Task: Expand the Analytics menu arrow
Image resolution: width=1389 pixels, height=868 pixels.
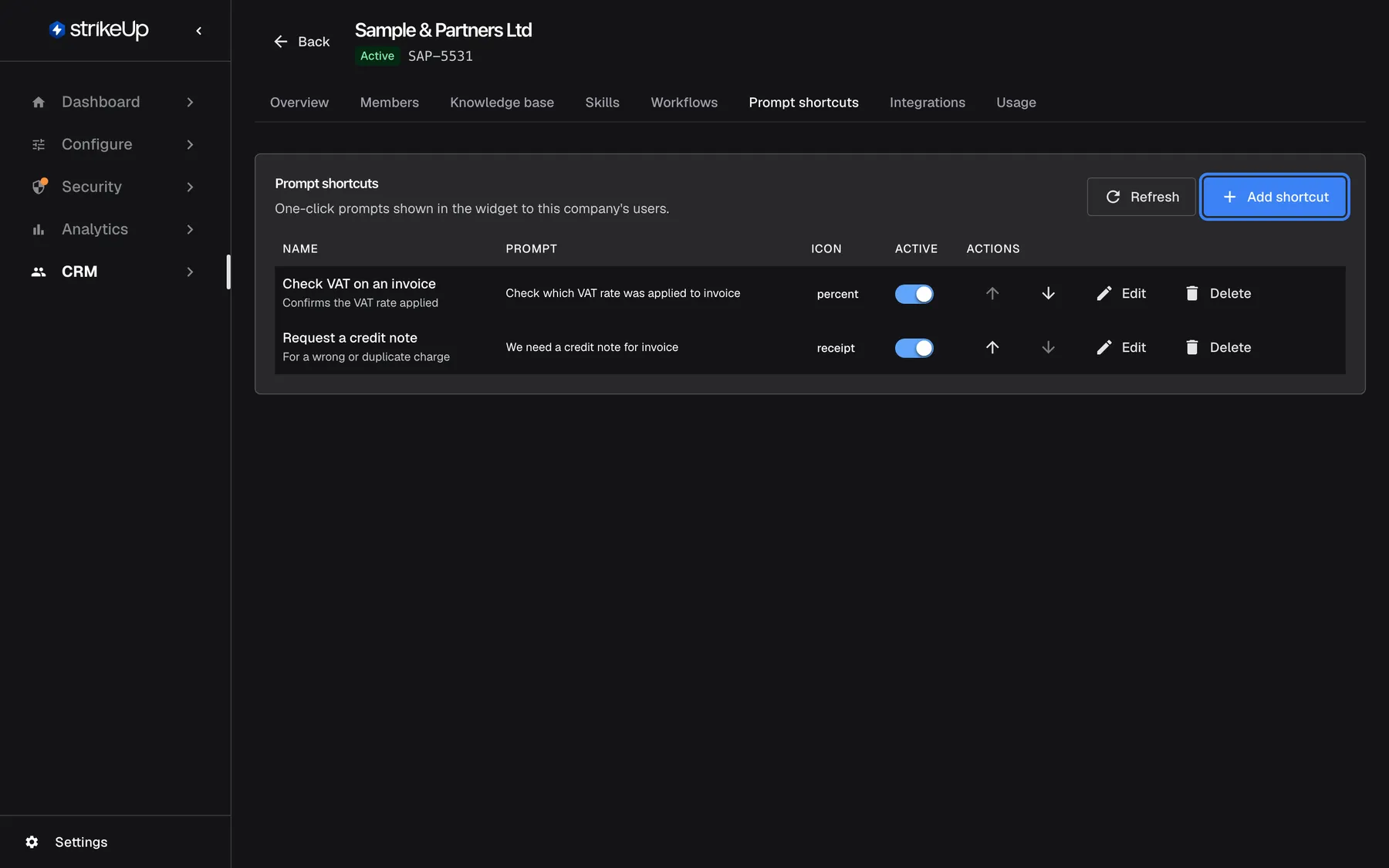Action: coord(190,229)
